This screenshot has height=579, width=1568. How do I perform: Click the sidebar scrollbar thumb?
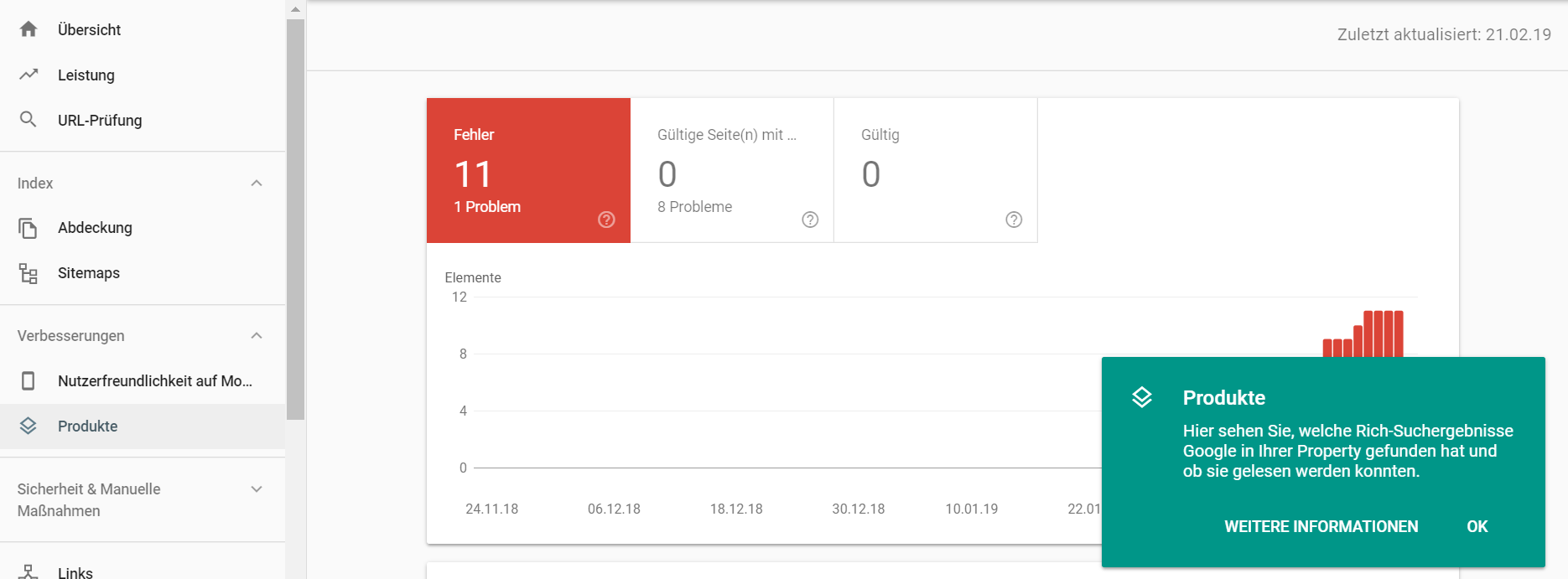(295, 220)
